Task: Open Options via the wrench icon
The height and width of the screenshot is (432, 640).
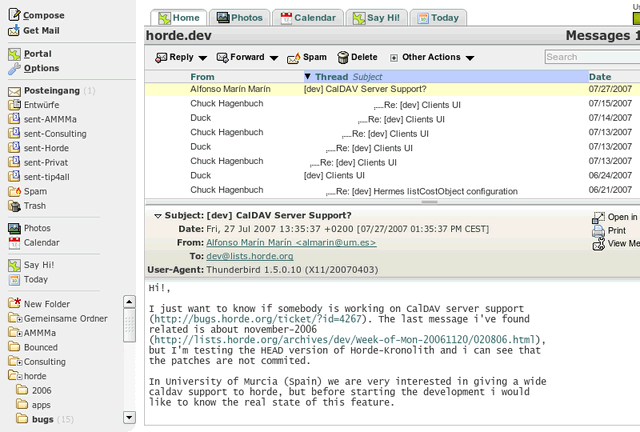Action: point(14,69)
